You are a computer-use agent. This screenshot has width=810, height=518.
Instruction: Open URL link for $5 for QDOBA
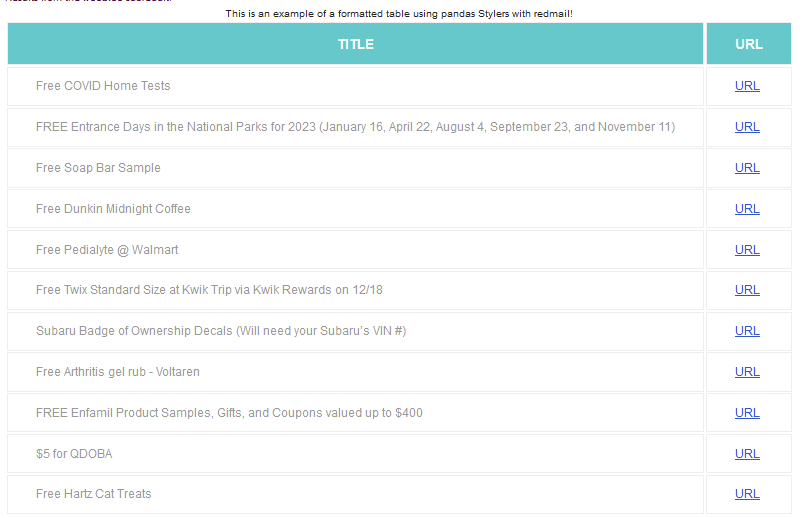pyautogui.click(x=747, y=453)
